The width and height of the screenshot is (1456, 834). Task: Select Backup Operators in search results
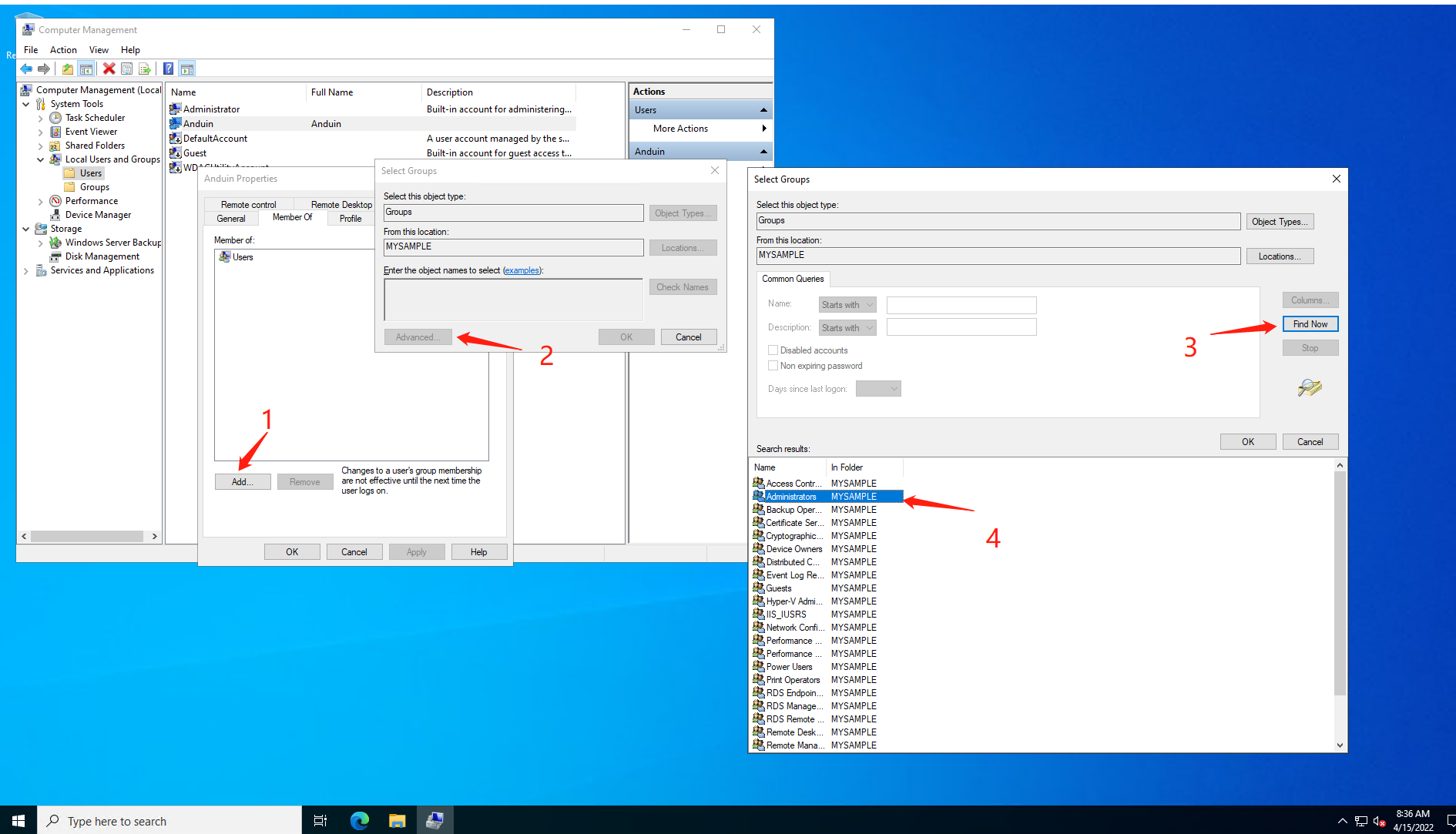(x=793, y=510)
